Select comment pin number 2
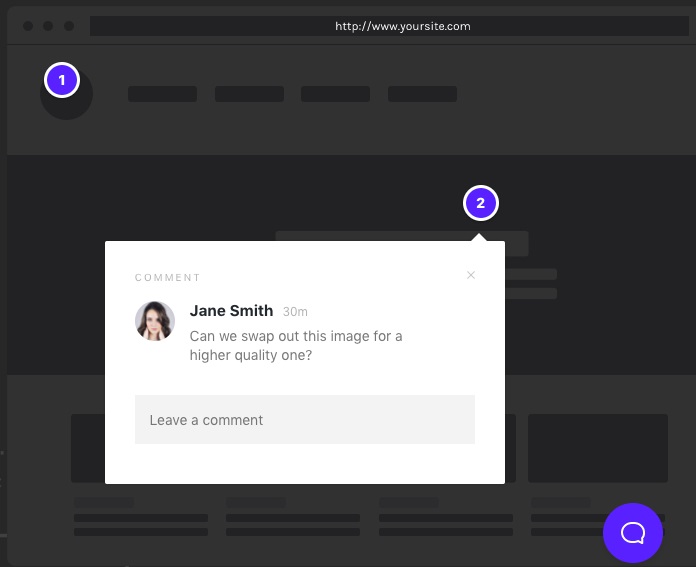 pos(480,203)
